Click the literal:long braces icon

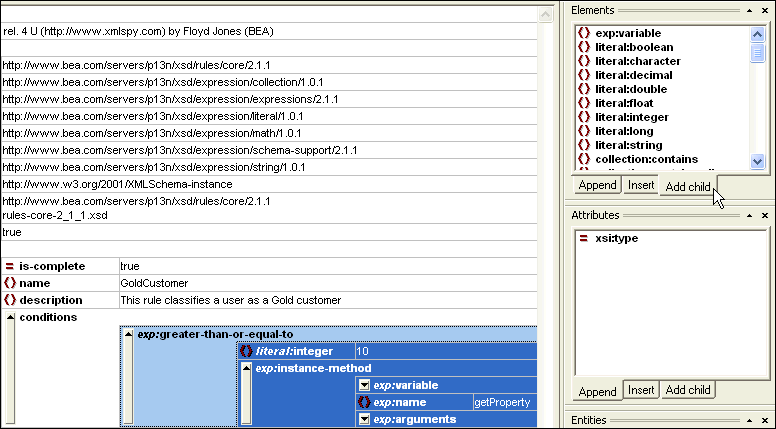(x=584, y=131)
